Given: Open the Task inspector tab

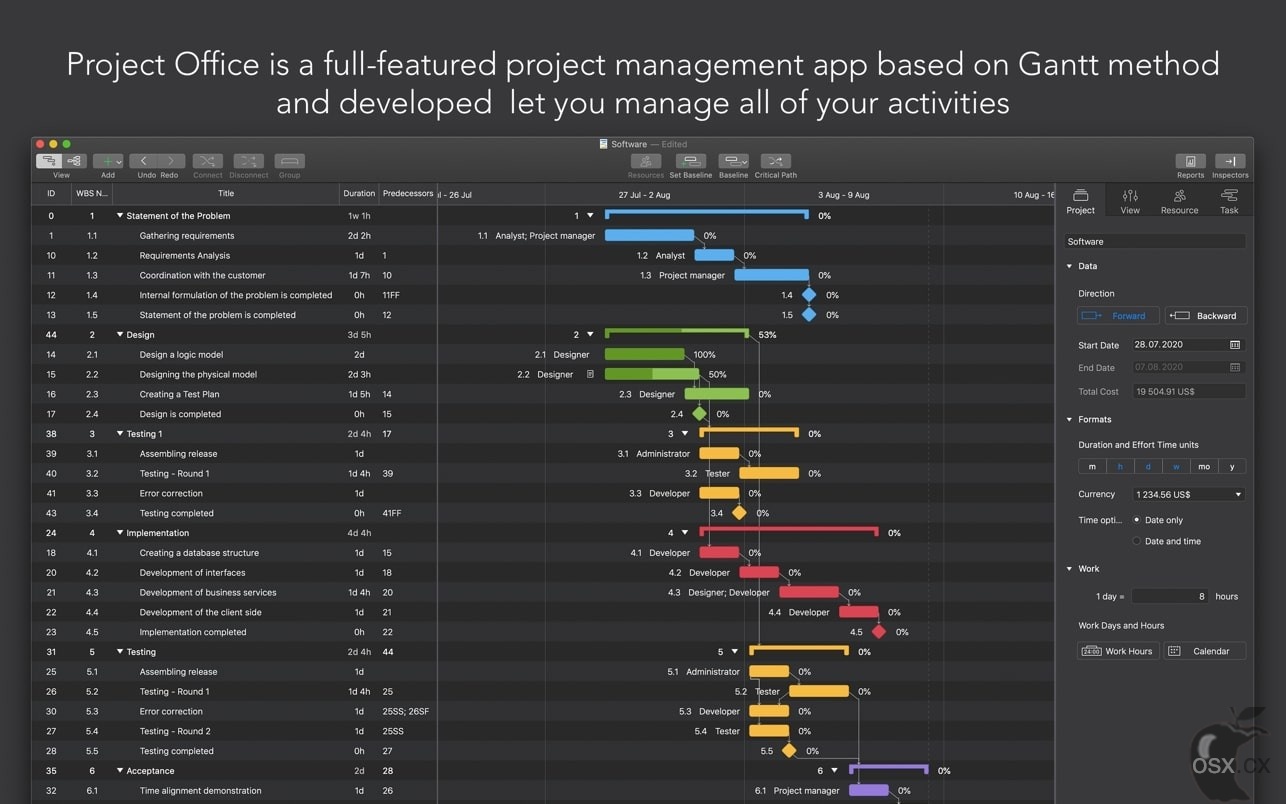Looking at the screenshot, I should click(1229, 201).
